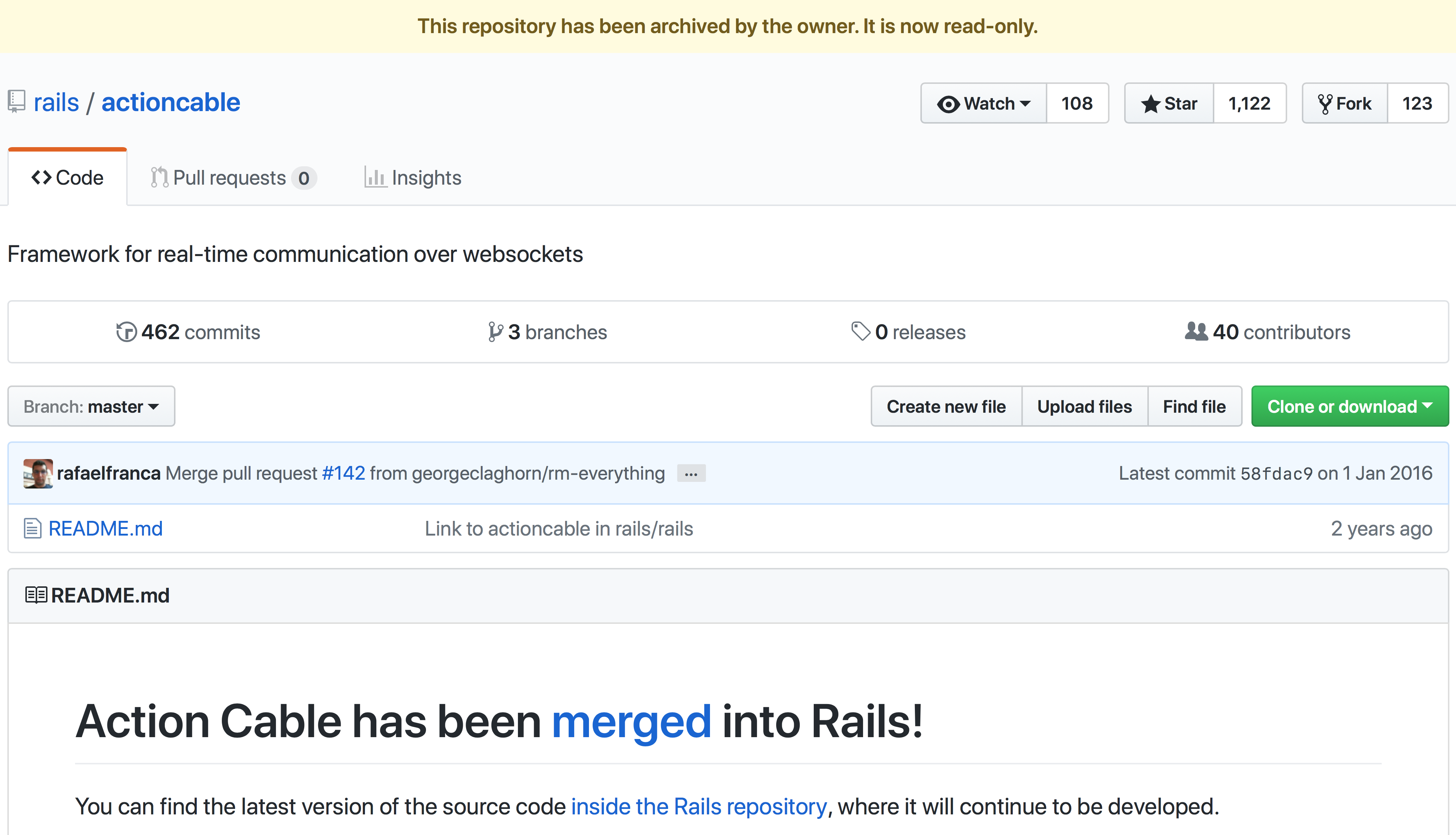Click the Fork button
1456x835 pixels.
click(x=1345, y=104)
